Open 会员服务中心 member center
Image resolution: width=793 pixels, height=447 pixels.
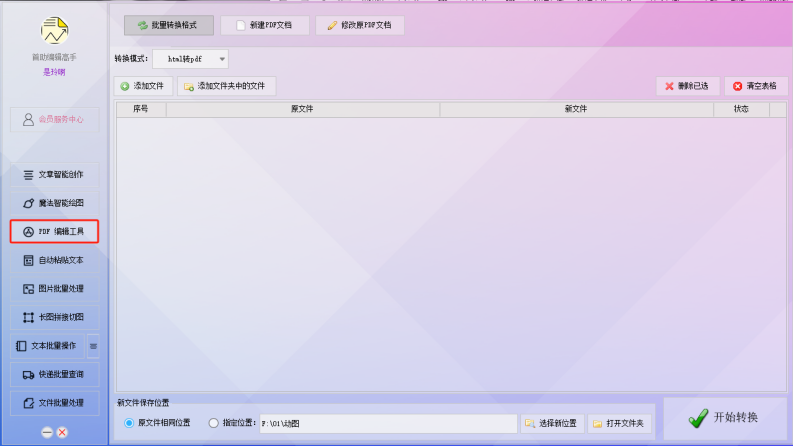click(54, 119)
